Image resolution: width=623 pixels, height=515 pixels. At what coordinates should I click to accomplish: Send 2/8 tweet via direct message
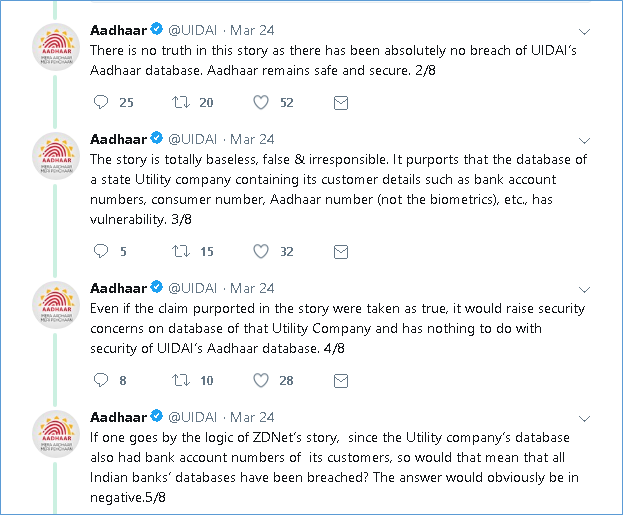[341, 103]
